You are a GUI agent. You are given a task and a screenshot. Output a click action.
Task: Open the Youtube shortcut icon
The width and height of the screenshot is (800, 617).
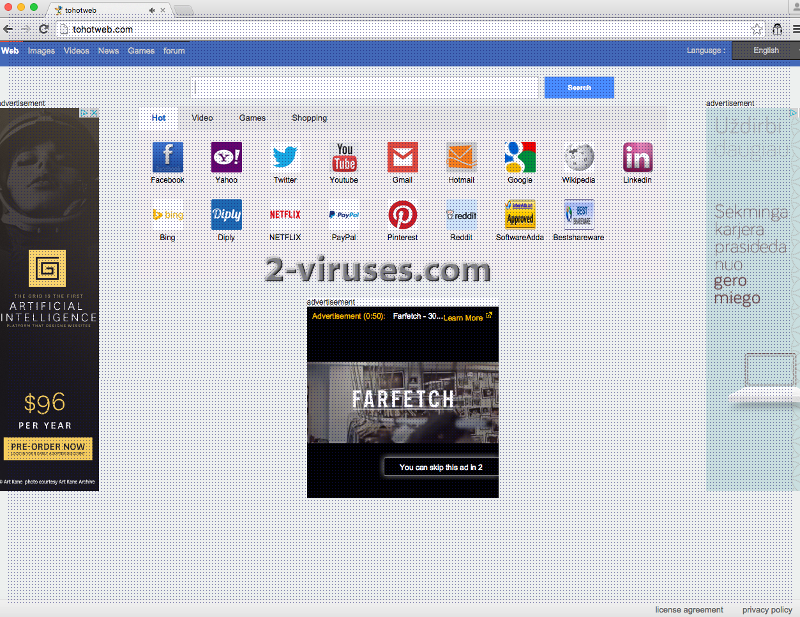click(344, 157)
